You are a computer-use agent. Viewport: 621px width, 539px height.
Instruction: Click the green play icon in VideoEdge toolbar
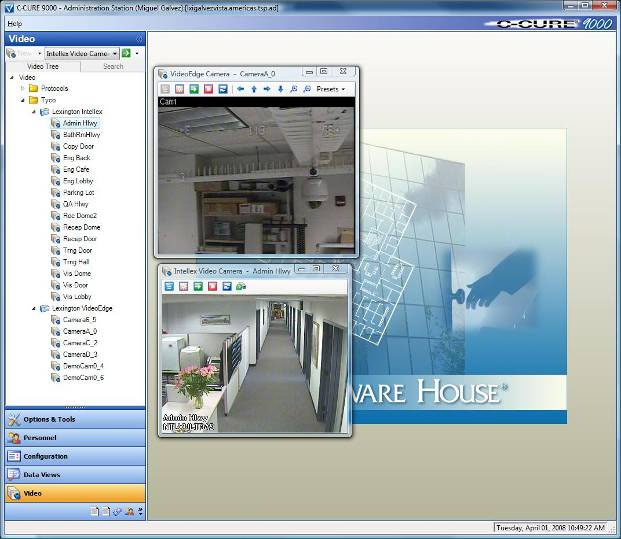pyautogui.click(x=194, y=89)
